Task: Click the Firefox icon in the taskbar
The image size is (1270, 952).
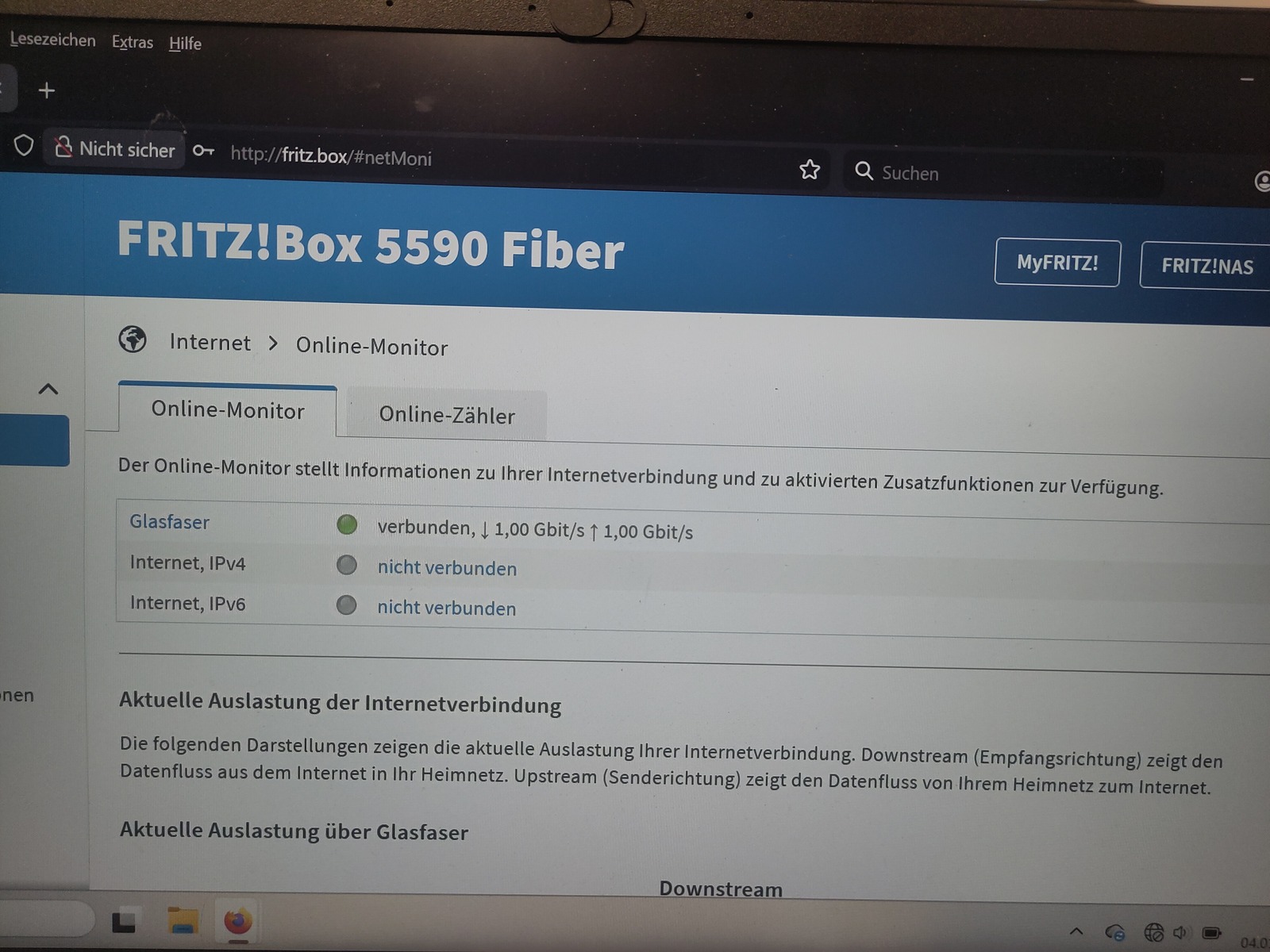Action: pos(237,922)
